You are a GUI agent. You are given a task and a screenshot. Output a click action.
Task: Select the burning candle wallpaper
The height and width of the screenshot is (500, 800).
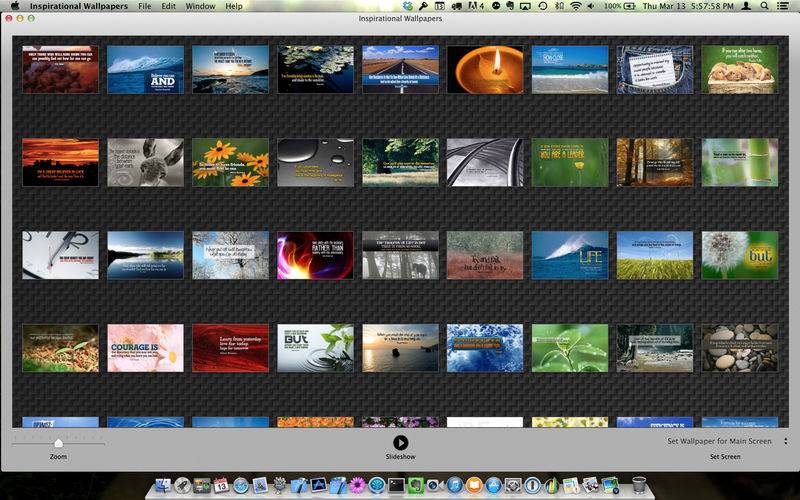click(x=485, y=69)
